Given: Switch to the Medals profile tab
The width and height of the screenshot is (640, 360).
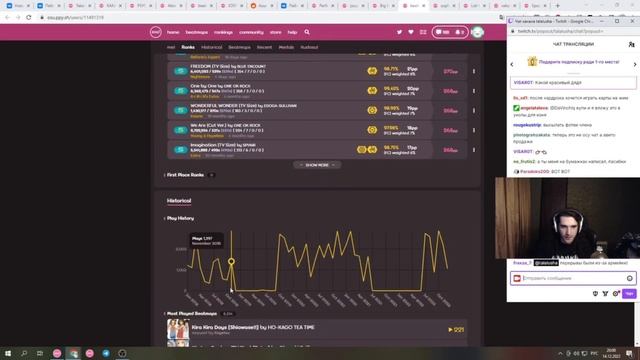Looking at the screenshot, I should tap(286, 47).
